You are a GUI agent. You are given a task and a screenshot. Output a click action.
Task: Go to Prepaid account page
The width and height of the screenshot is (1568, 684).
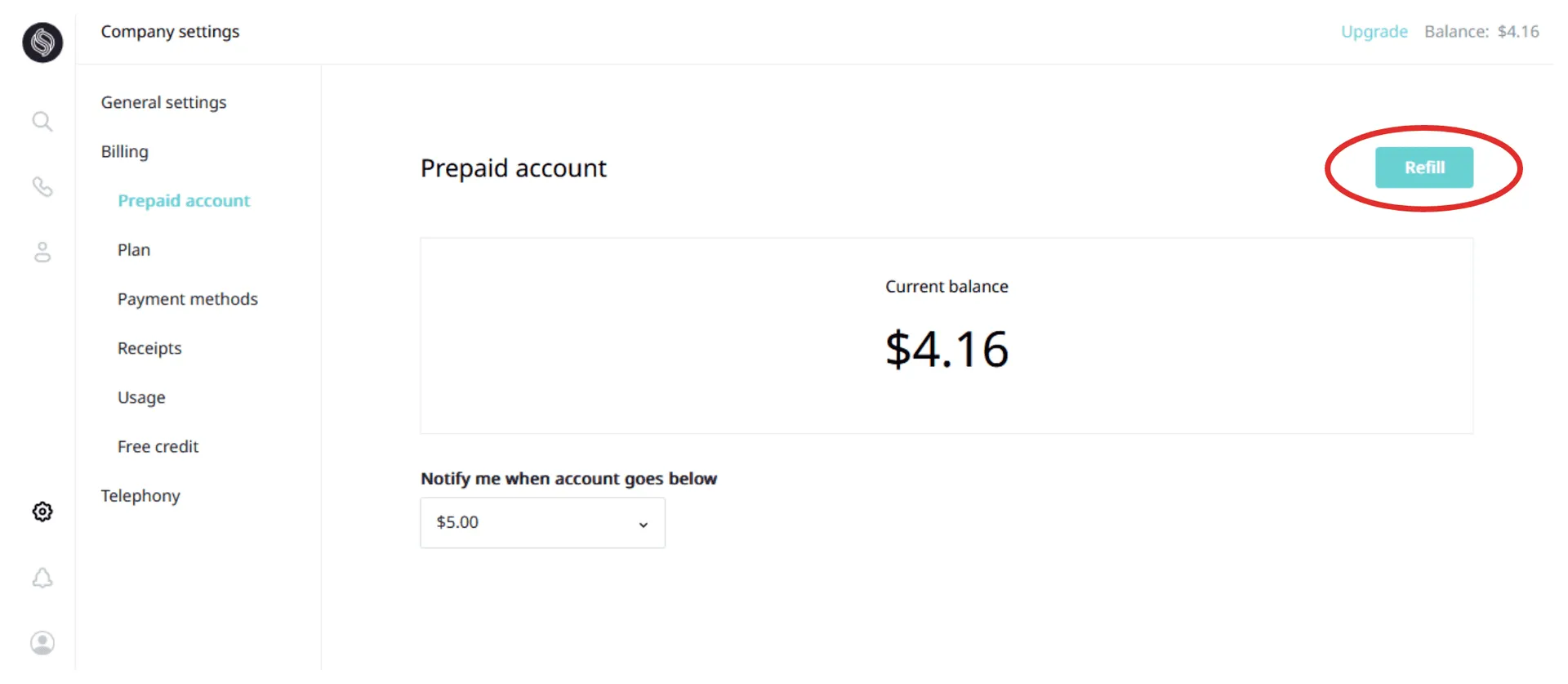[184, 201]
